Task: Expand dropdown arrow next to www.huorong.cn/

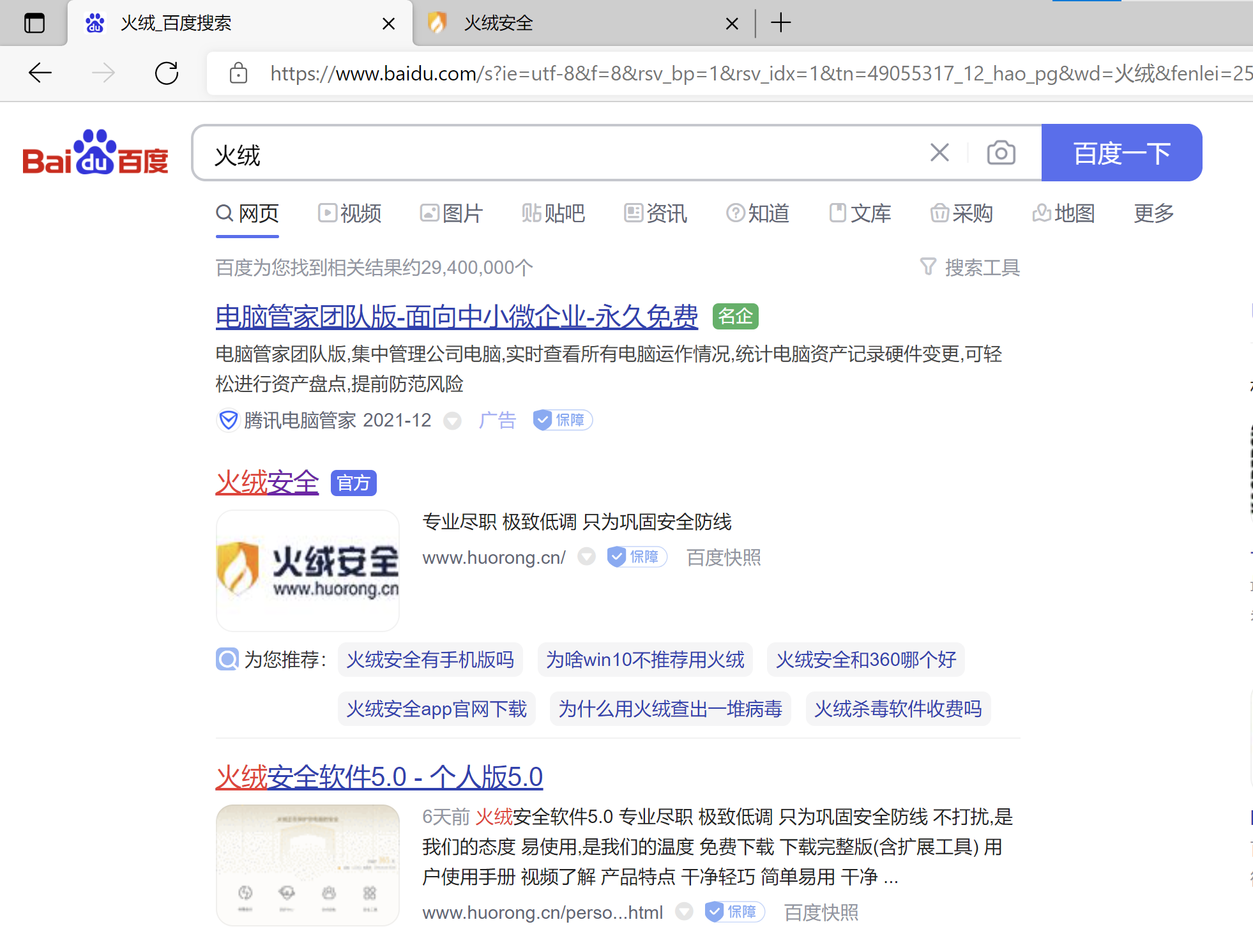Action: tap(587, 557)
